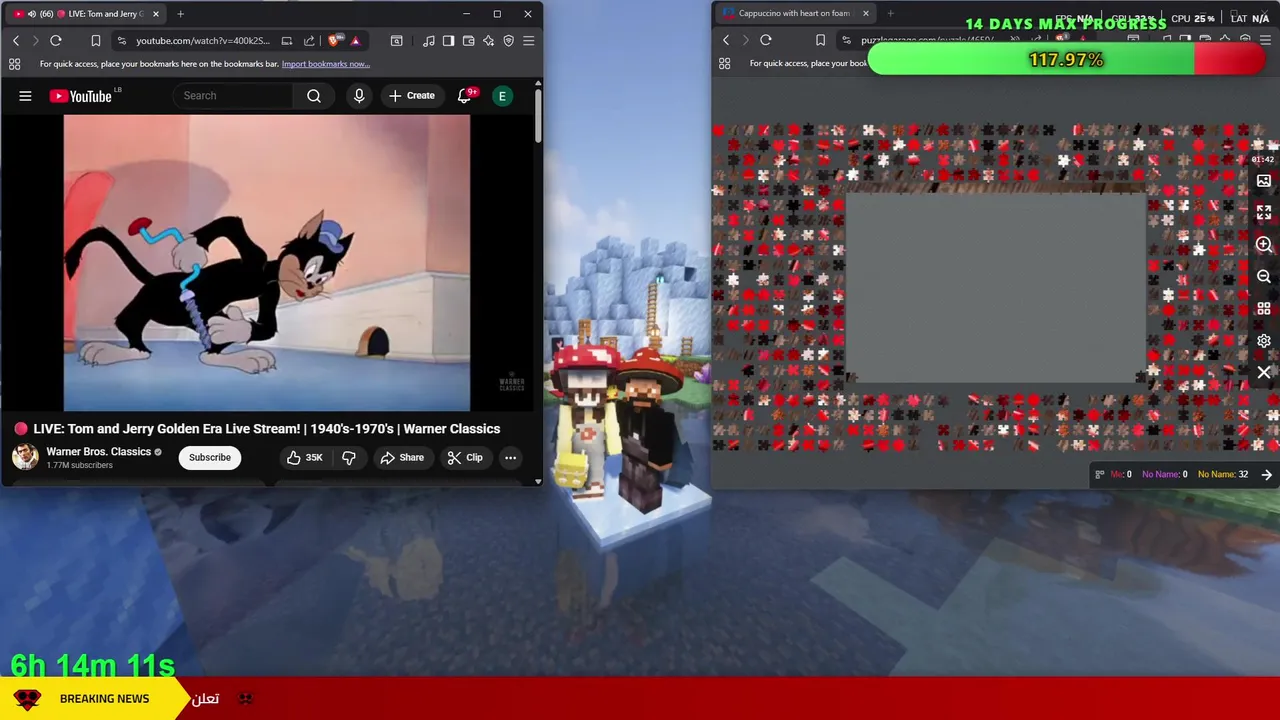The height and width of the screenshot is (720, 1280).
Task: Close the puzzle side toolbar with X
Action: 1264,373
